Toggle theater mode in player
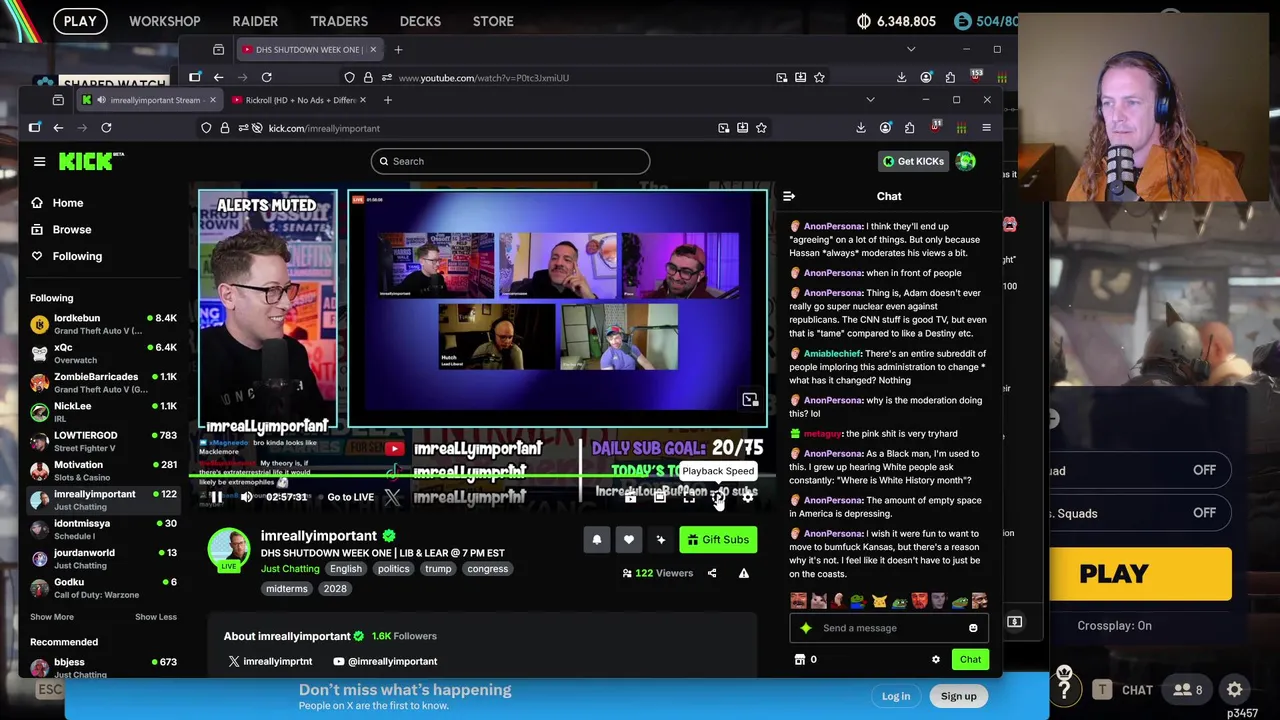 [x=660, y=497]
